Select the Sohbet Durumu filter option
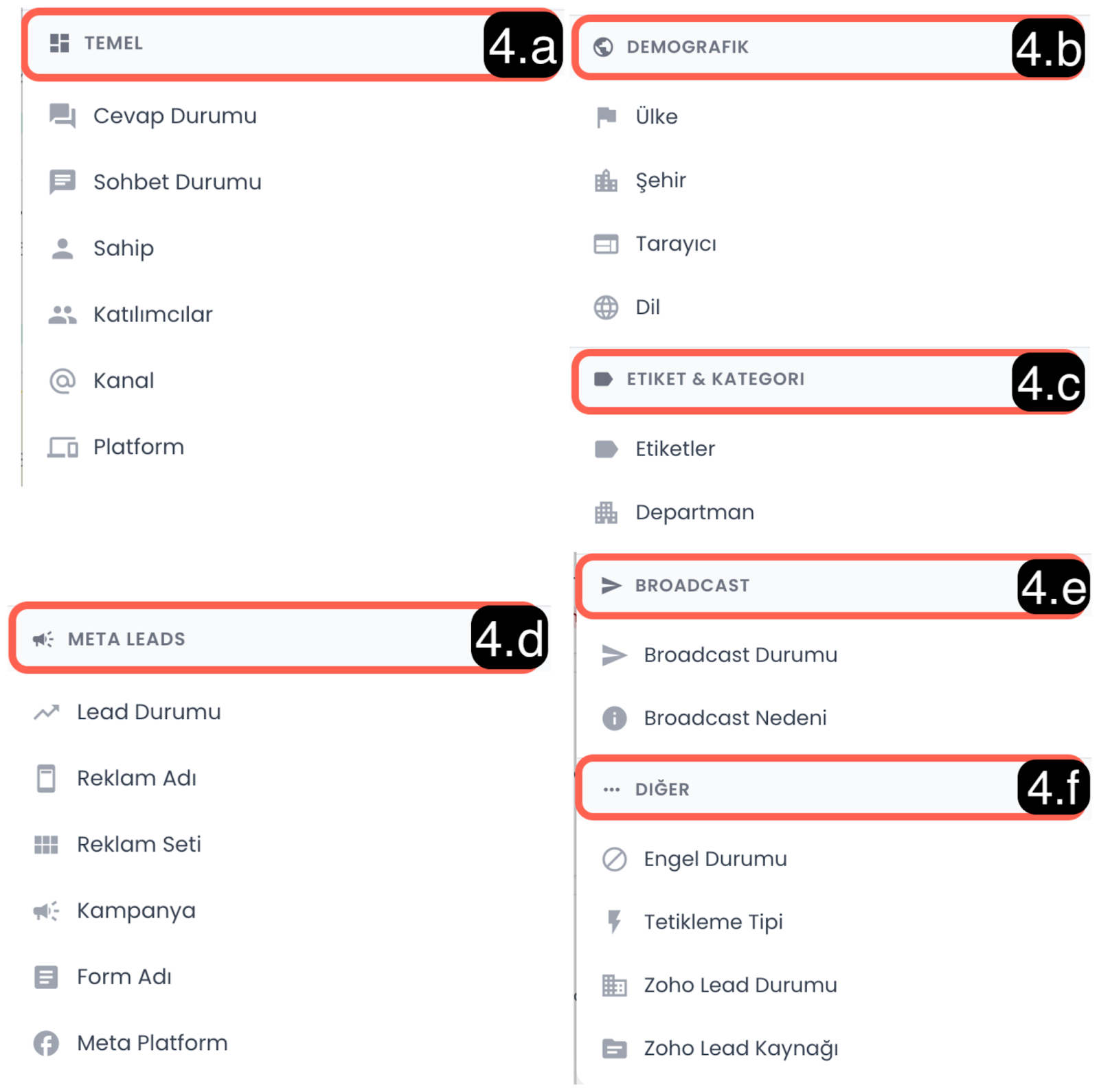The height and width of the screenshot is (1092, 1099). pyautogui.click(x=177, y=182)
